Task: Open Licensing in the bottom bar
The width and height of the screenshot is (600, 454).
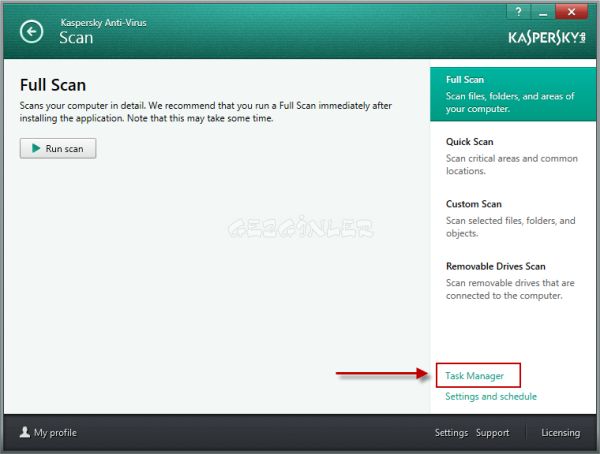Action: tap(561, 433)
